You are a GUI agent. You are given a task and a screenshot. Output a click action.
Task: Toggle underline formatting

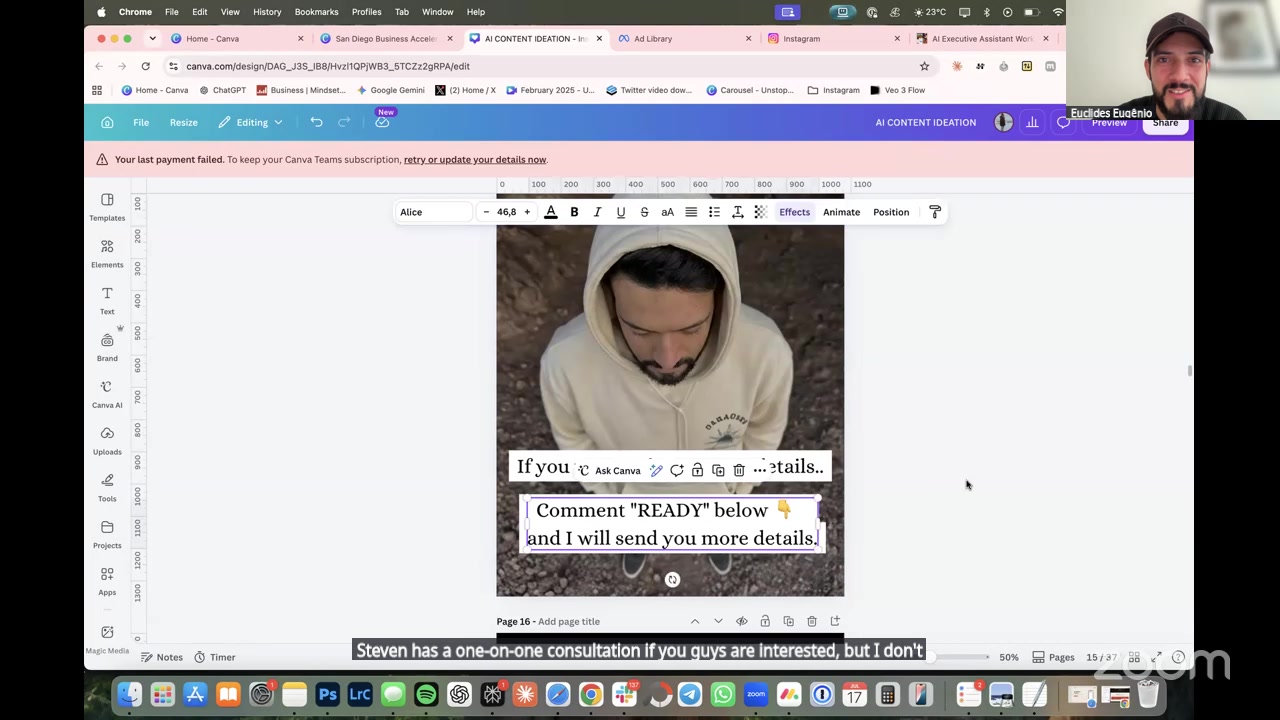point(621,212)
